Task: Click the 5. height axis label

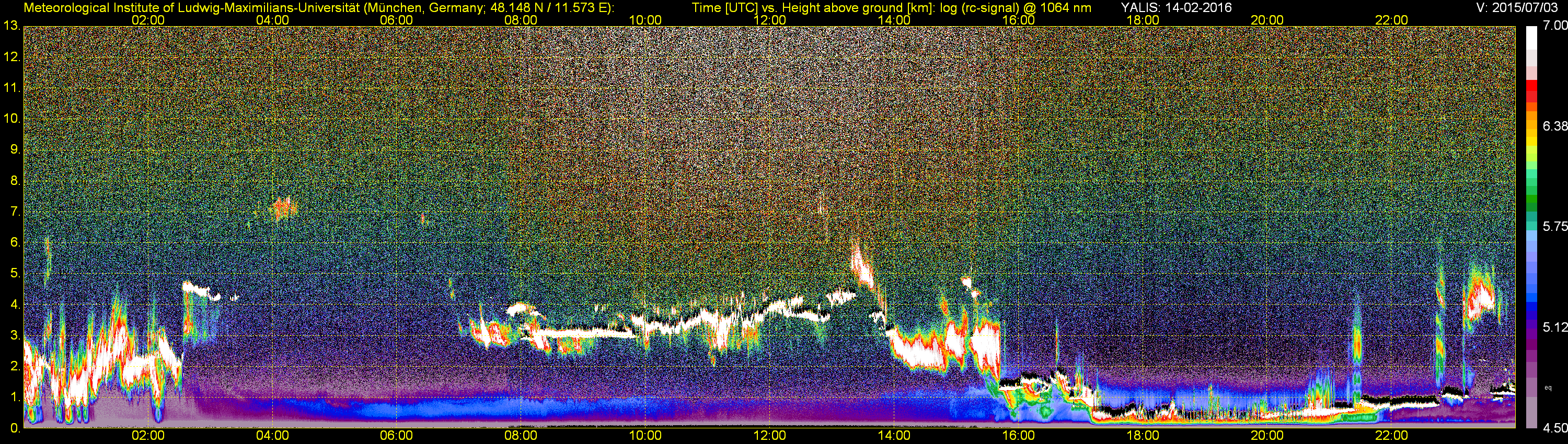Action: (x=15, y=273)
